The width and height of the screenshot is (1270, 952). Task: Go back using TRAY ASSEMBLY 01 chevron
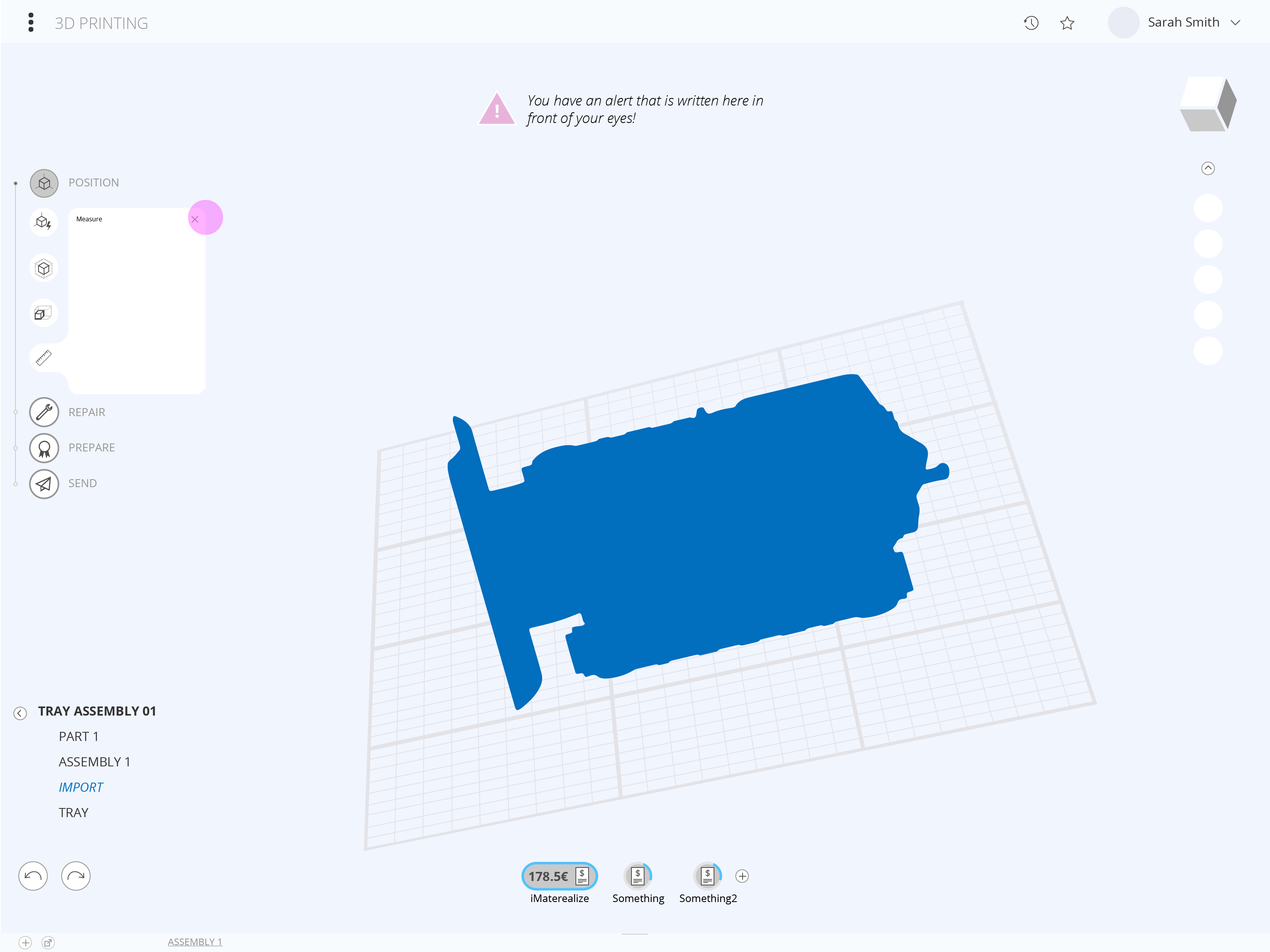[x=20, y=713]
